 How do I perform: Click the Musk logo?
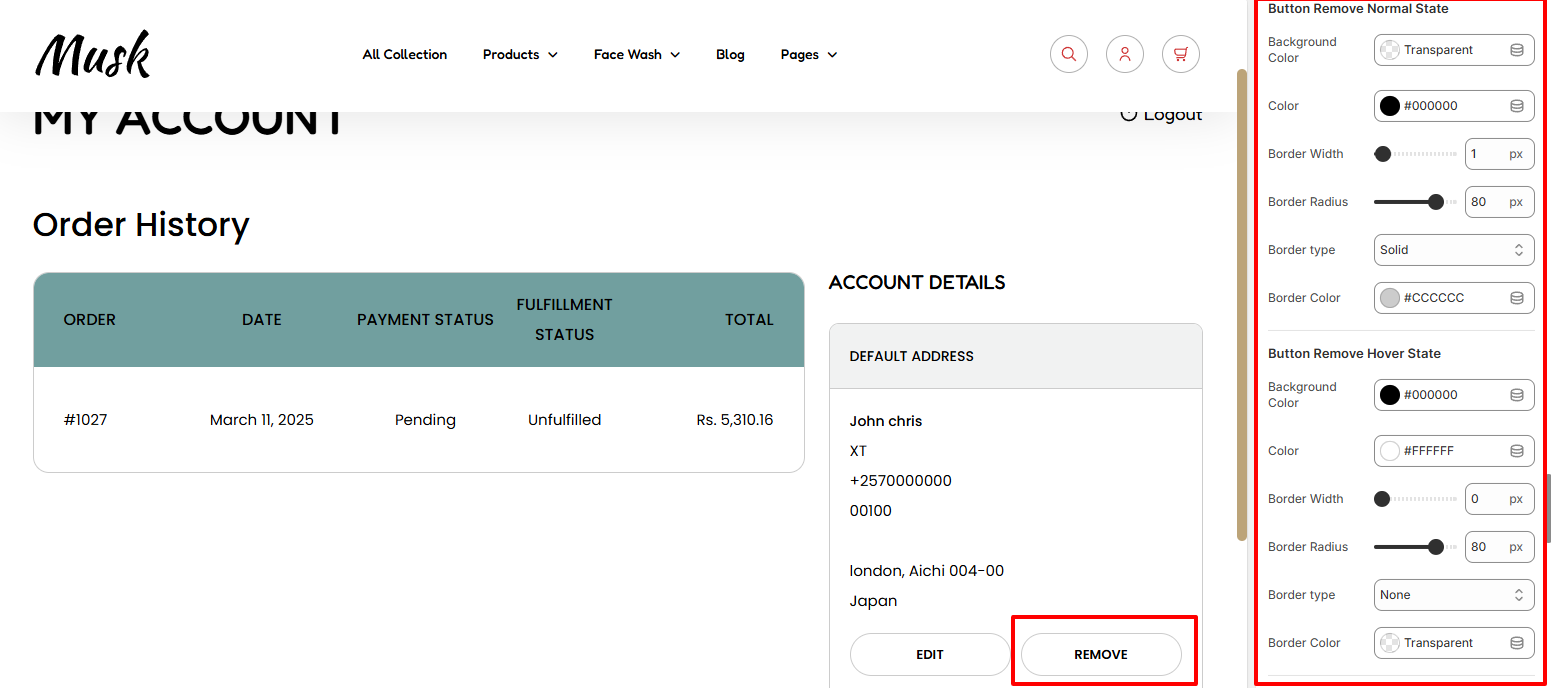93,54
